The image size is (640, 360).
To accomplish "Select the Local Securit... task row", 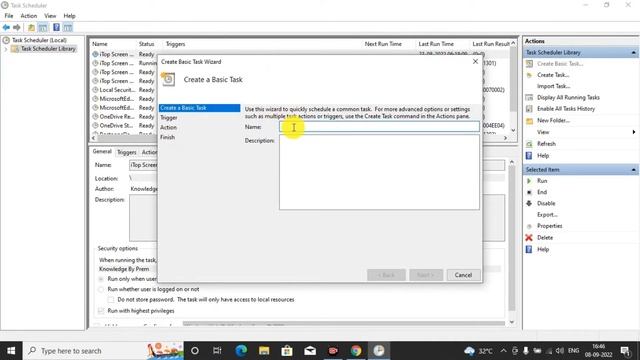I will point(123,90).
